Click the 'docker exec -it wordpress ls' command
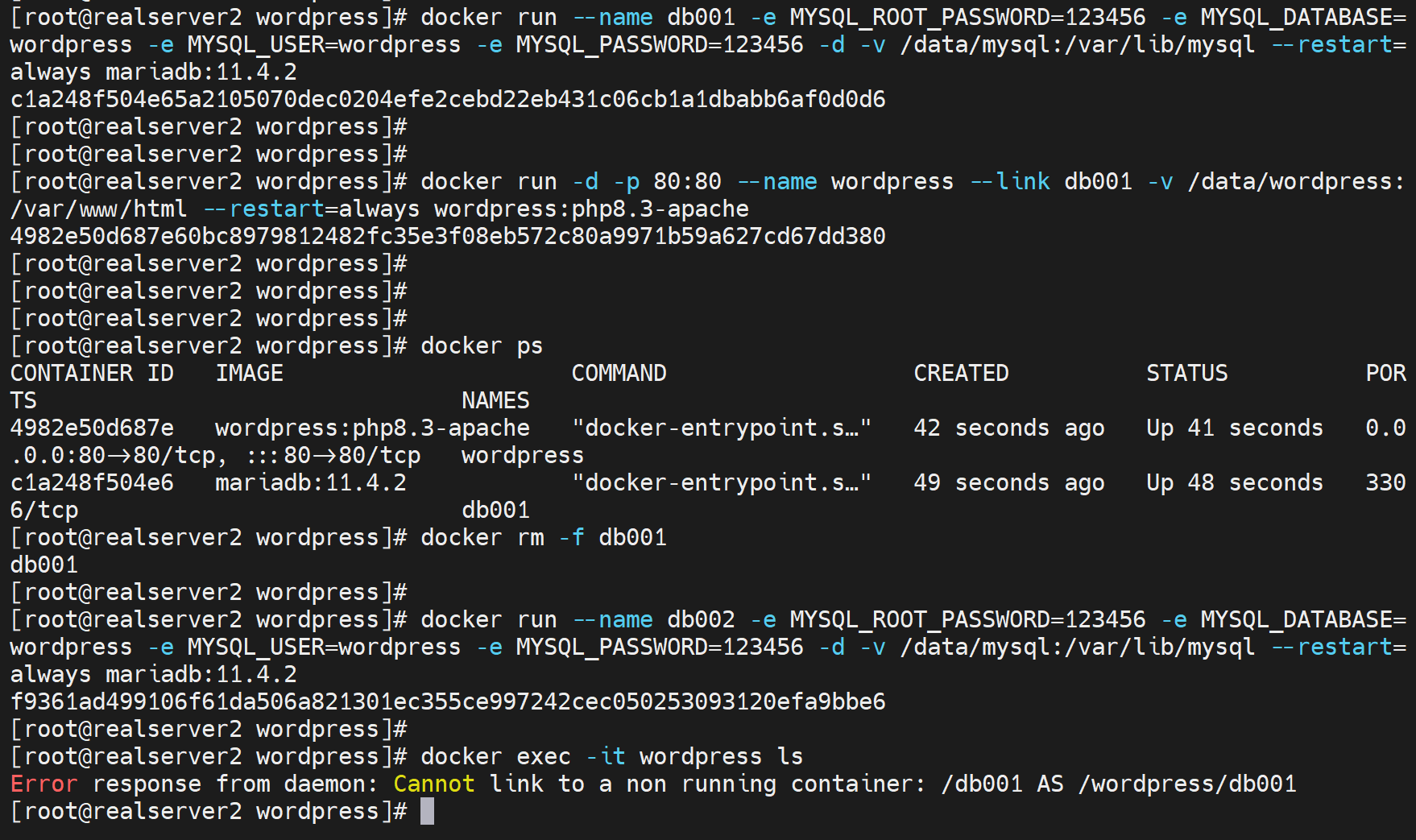Viewport: 1416px width, 840px height. (x=611, y=756)
